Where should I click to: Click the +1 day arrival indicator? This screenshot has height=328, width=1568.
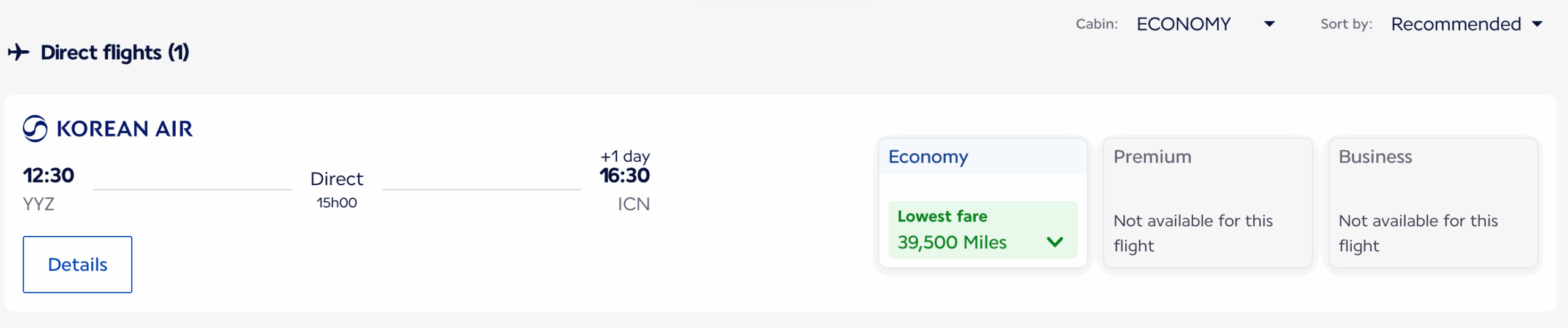pos(625,156)
